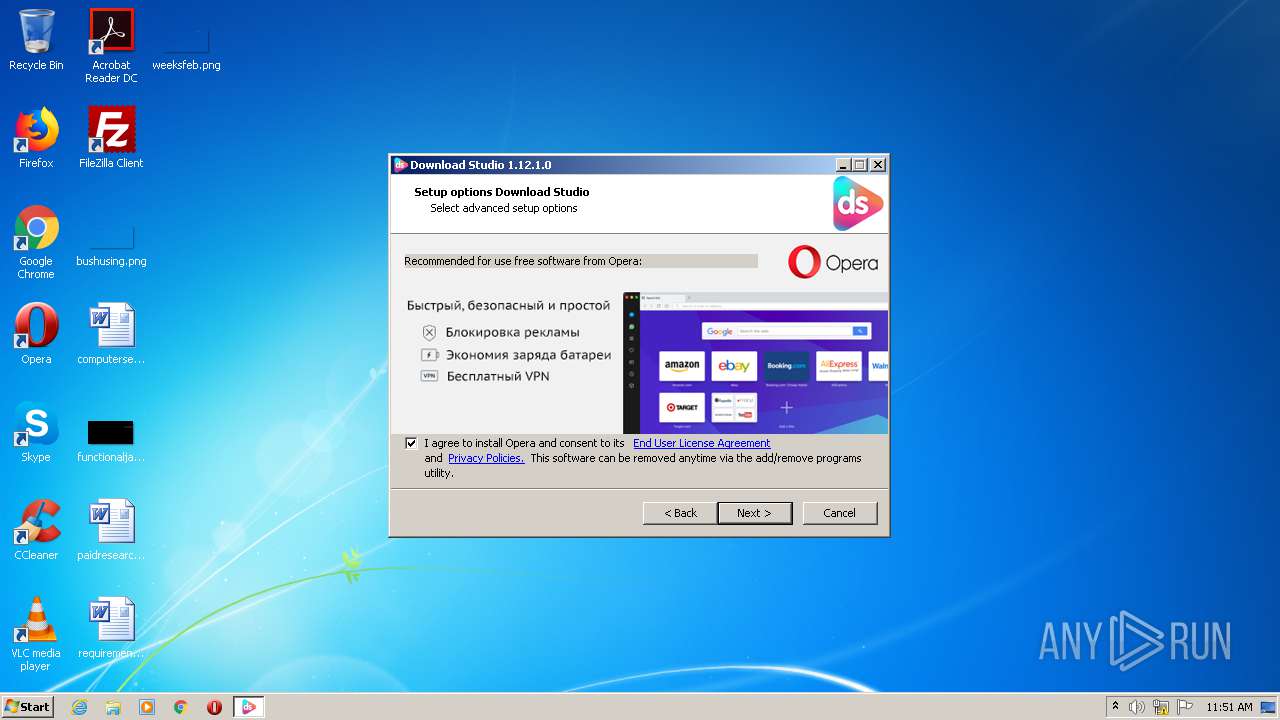Open the Privacy Policies link

486,458
